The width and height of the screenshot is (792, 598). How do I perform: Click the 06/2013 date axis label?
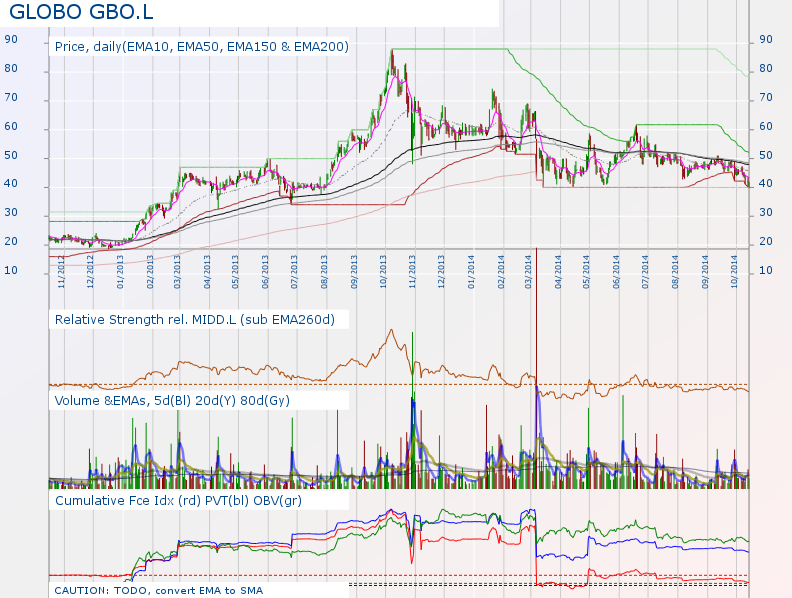(x=266, y=272)
